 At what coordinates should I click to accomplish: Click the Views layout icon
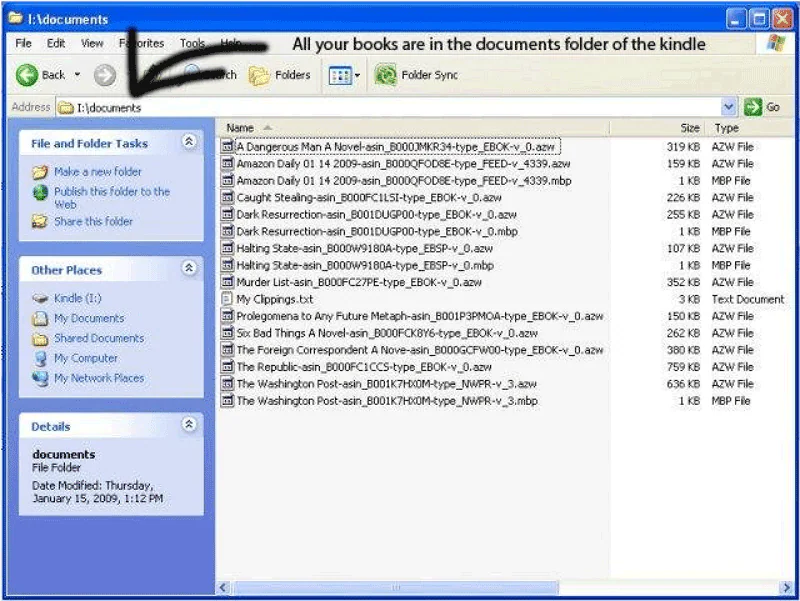point(339,76)
